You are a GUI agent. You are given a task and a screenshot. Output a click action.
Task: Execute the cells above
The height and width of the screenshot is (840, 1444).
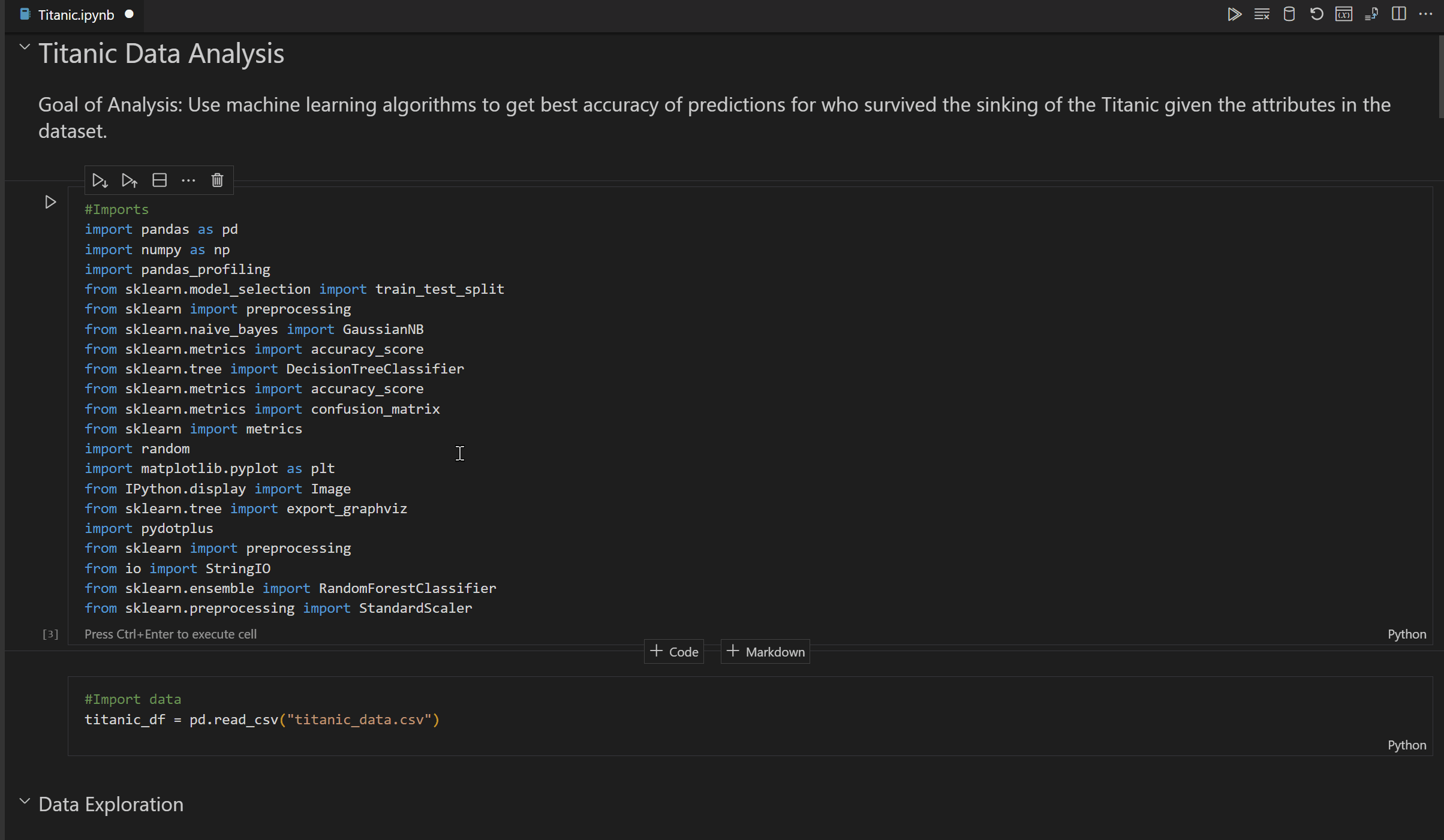tap(129, 180)
